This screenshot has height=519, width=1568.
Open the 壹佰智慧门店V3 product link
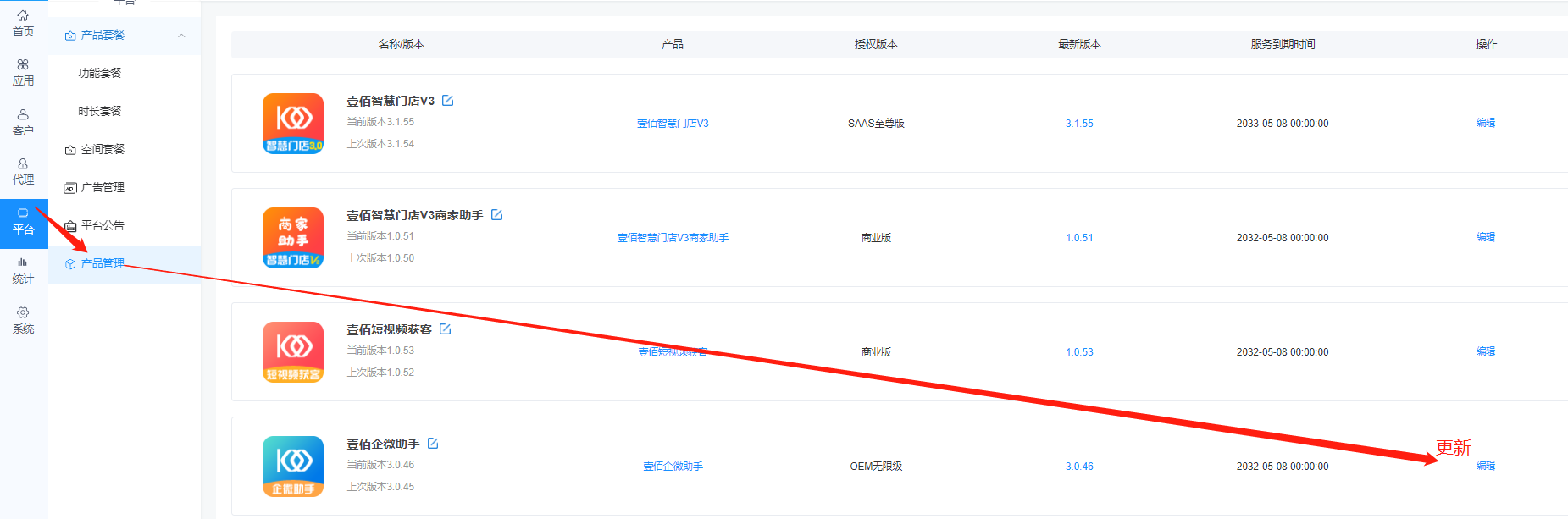pyautogui.click(x=673, y=124)
